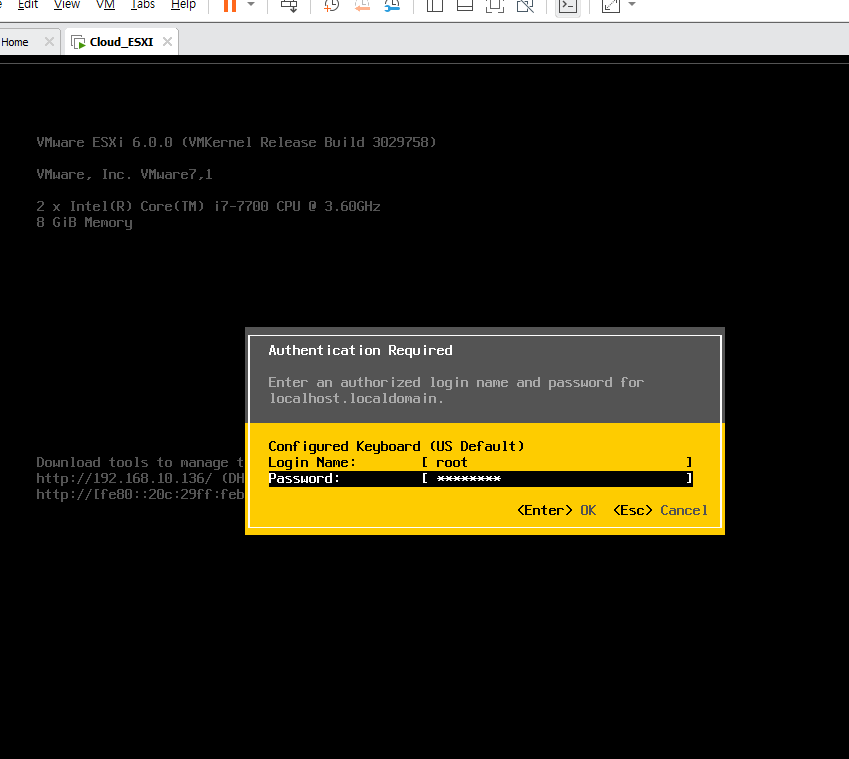The height and width of the screenshot is (759, 849).
Task: Click the Esc Cancel option
Action: (660, 511)
